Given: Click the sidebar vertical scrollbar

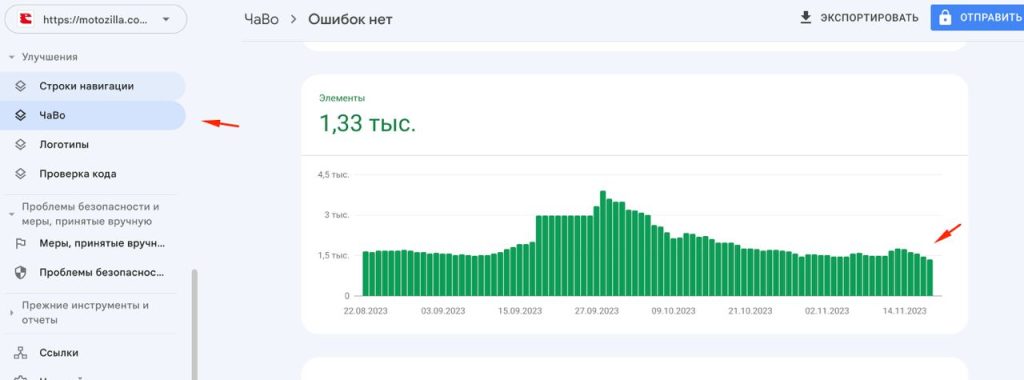Looking at the screenshot, I should 195,325.
